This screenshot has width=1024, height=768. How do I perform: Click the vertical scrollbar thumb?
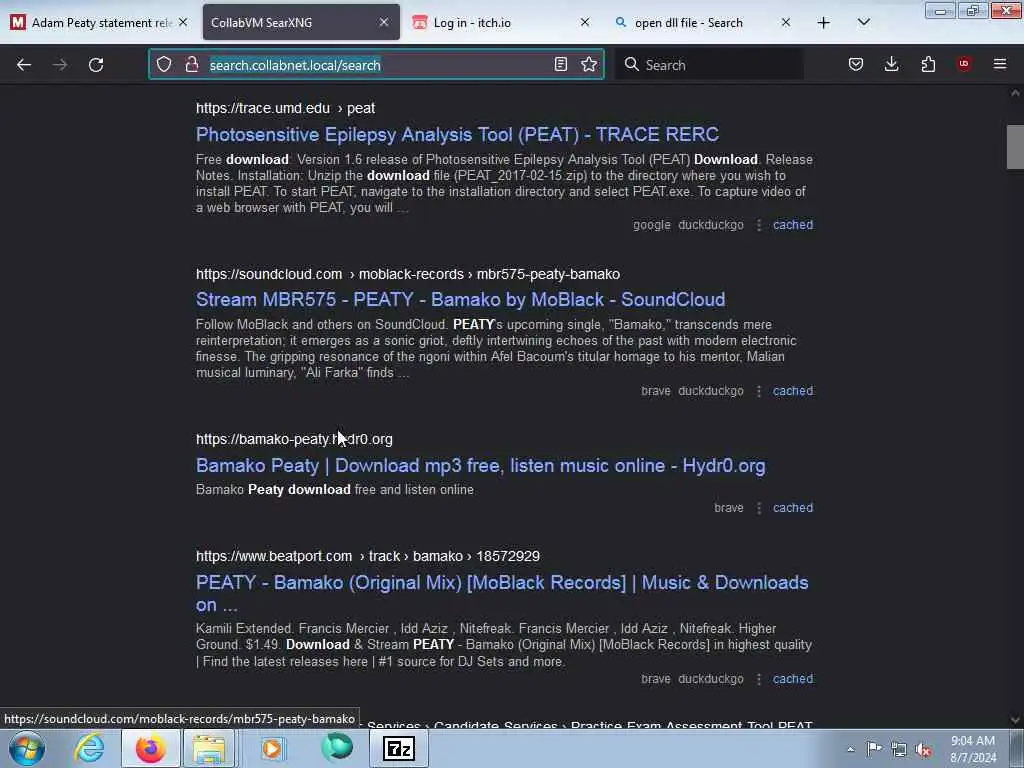(1015, 147)
